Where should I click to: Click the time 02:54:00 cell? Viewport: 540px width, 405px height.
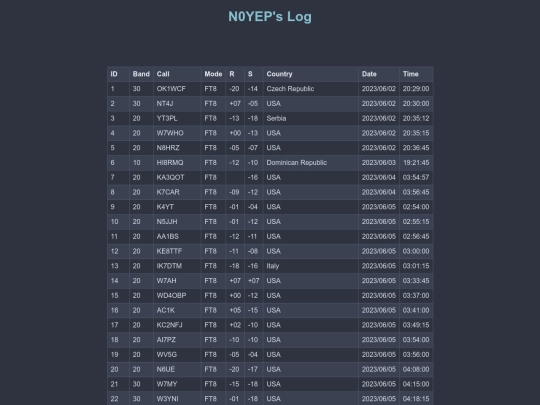click(x=416, y=207)
